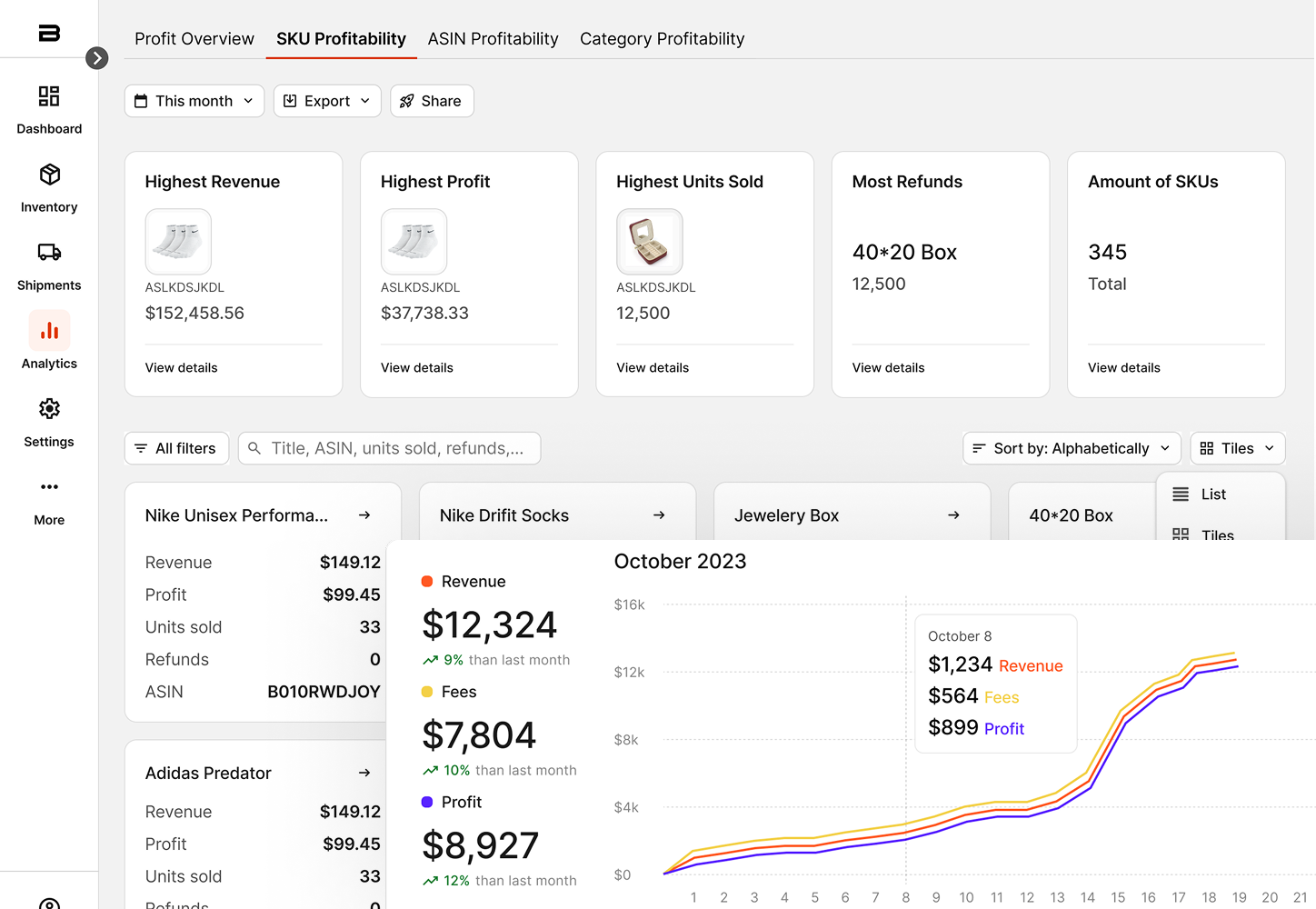The width and height of the screenshot is (1316, 909).
Task: View details of Highest Profit
Action: point(416,367)
